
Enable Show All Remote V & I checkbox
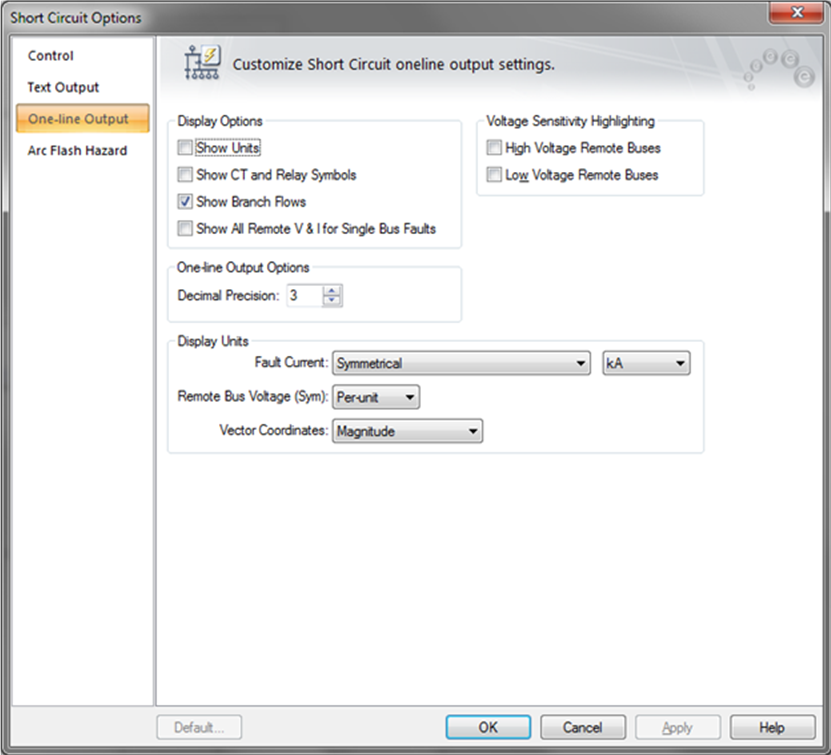184,229
